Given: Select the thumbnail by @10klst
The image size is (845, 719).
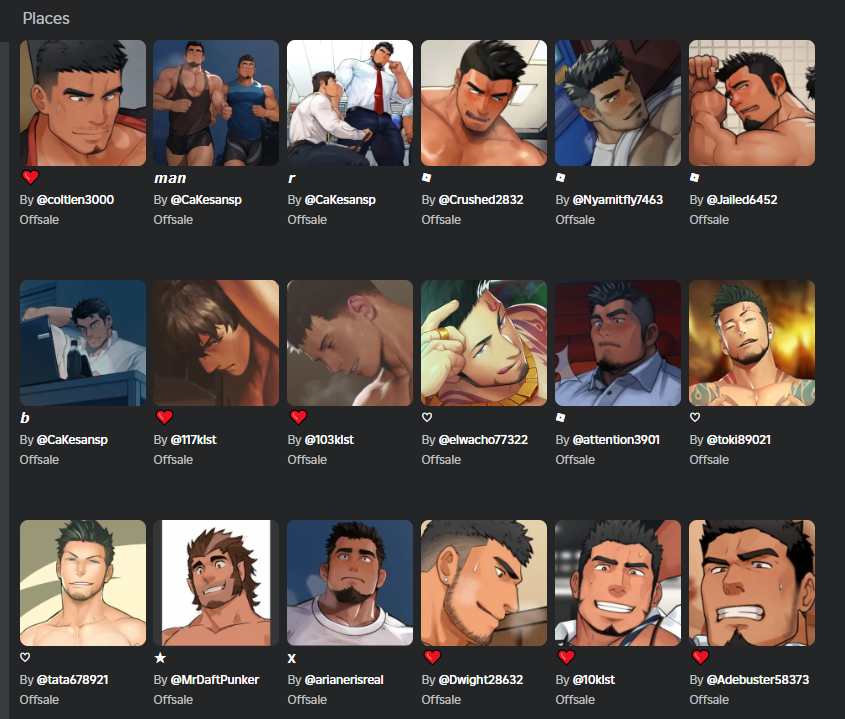Looking at the screenshot, I should (618, 583).
